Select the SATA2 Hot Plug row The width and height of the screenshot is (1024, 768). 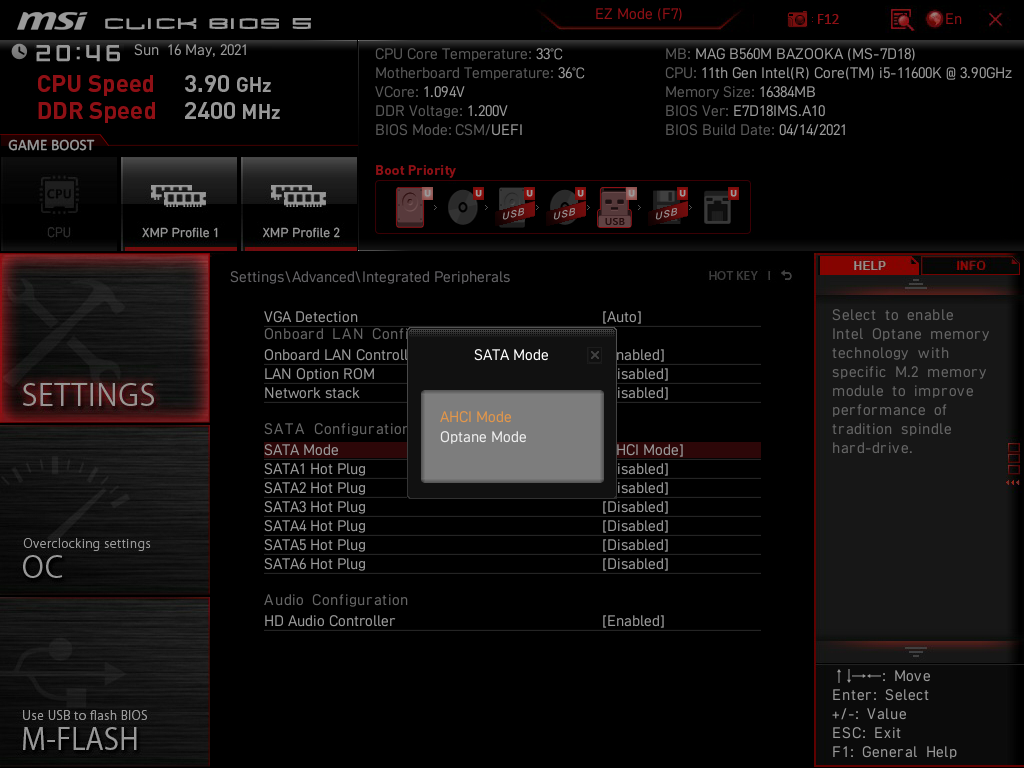[512, 488]
